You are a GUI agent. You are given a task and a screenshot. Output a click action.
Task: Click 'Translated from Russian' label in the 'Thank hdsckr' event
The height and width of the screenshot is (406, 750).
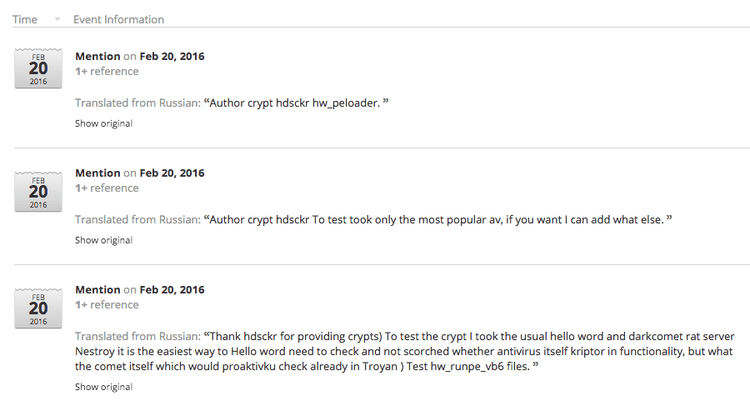pos(137,337)
